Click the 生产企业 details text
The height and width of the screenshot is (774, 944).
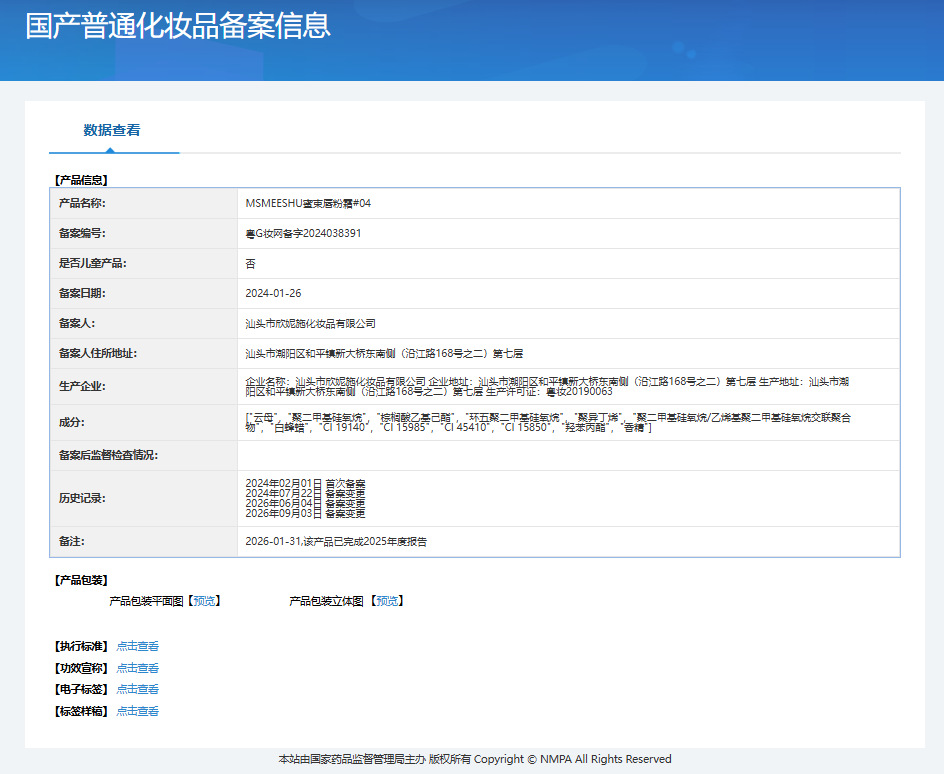pos(547,386)
